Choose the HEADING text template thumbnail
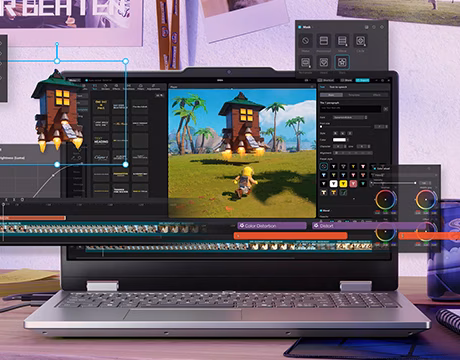This screenshot has width=460, height=360. click(101, 140)
